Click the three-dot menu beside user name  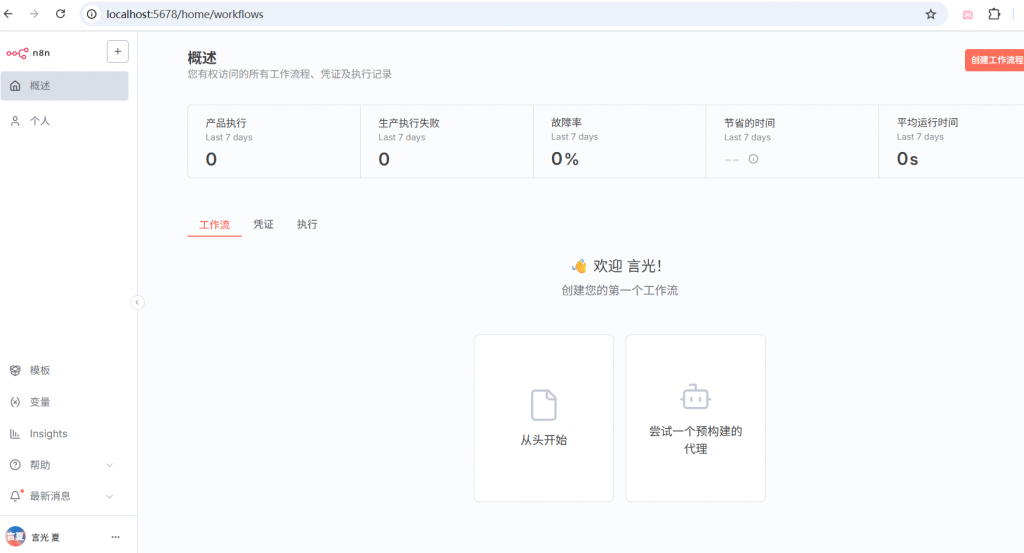115,537
